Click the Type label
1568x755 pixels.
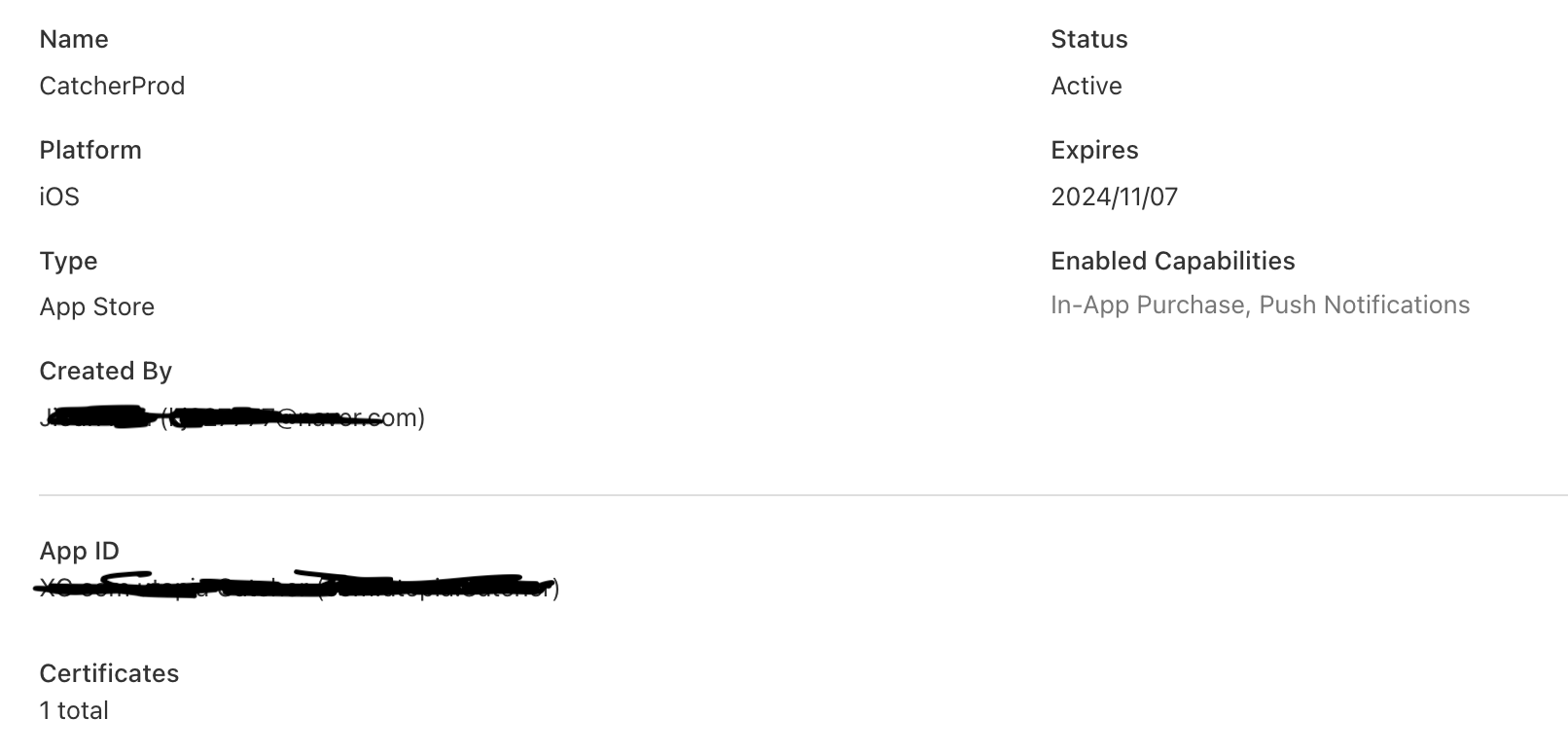(x=68, y=261)
